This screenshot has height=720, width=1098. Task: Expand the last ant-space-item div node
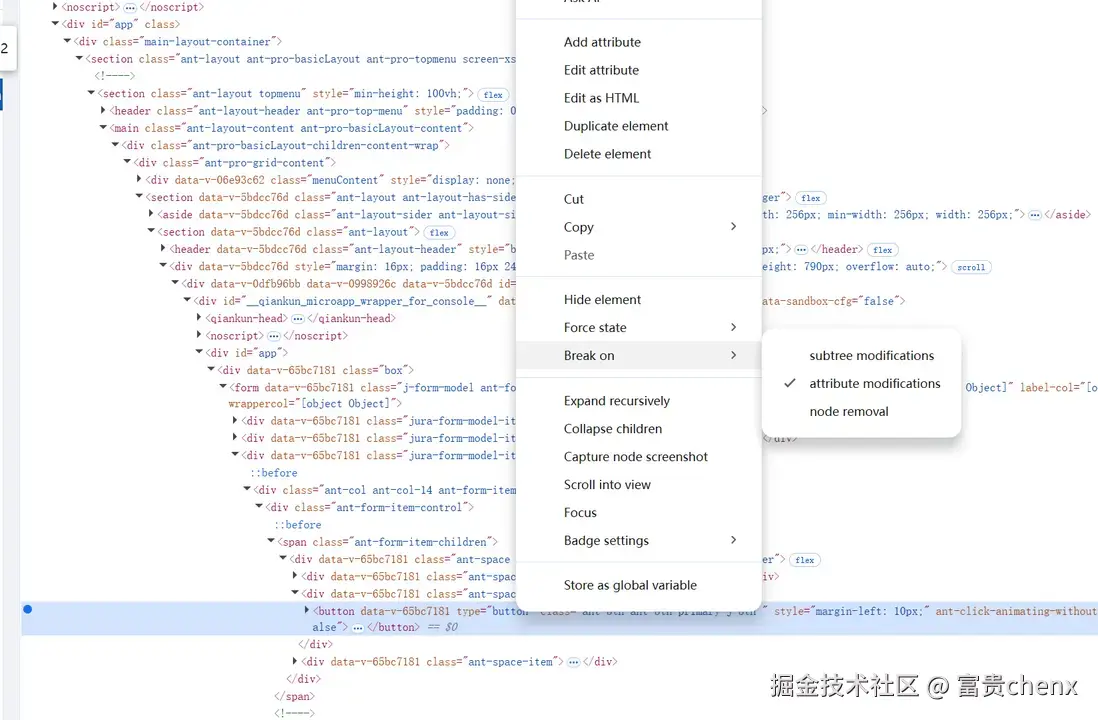(294, 661)
